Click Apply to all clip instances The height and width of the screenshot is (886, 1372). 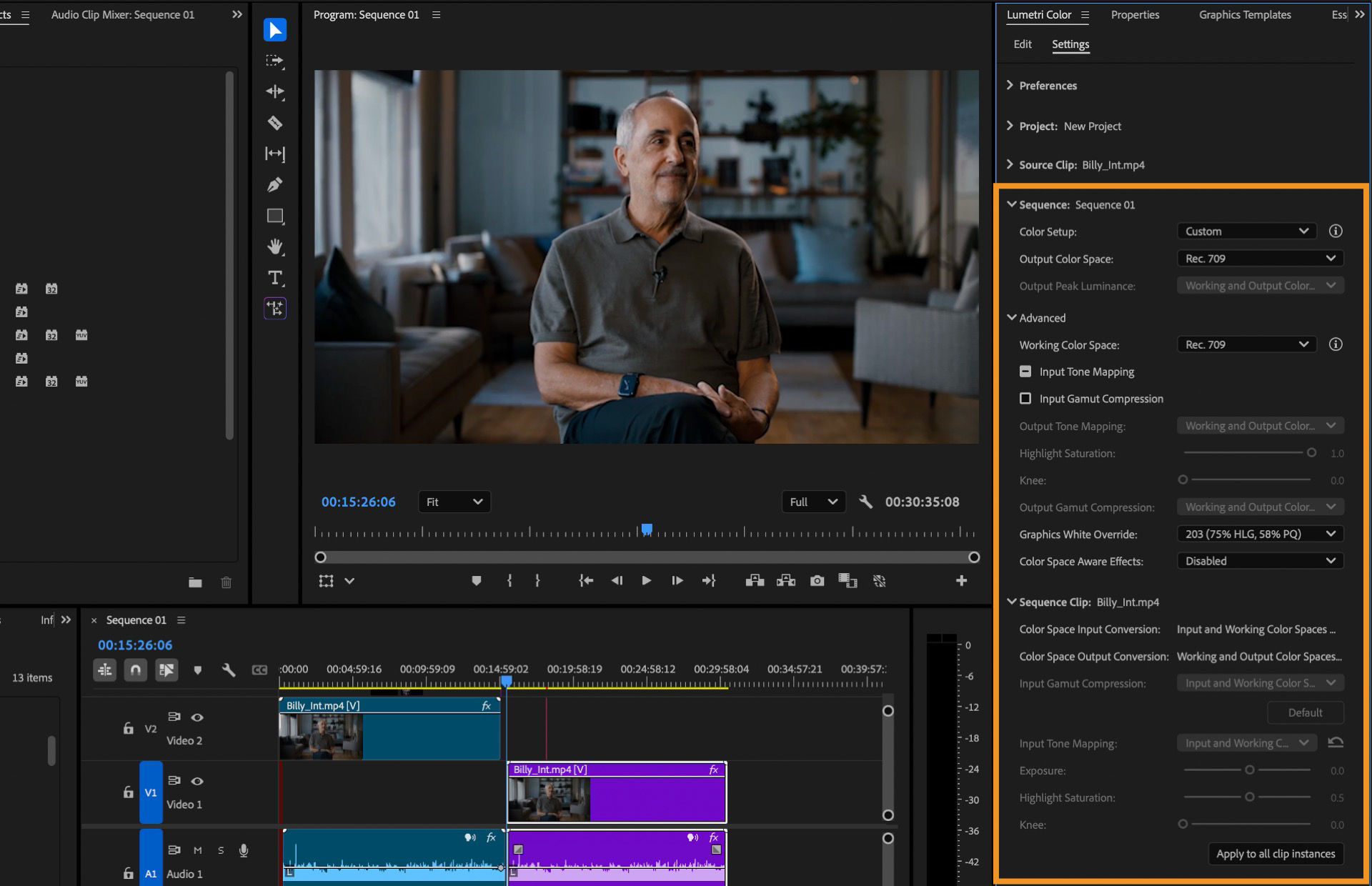click(x=1276, y=854)
